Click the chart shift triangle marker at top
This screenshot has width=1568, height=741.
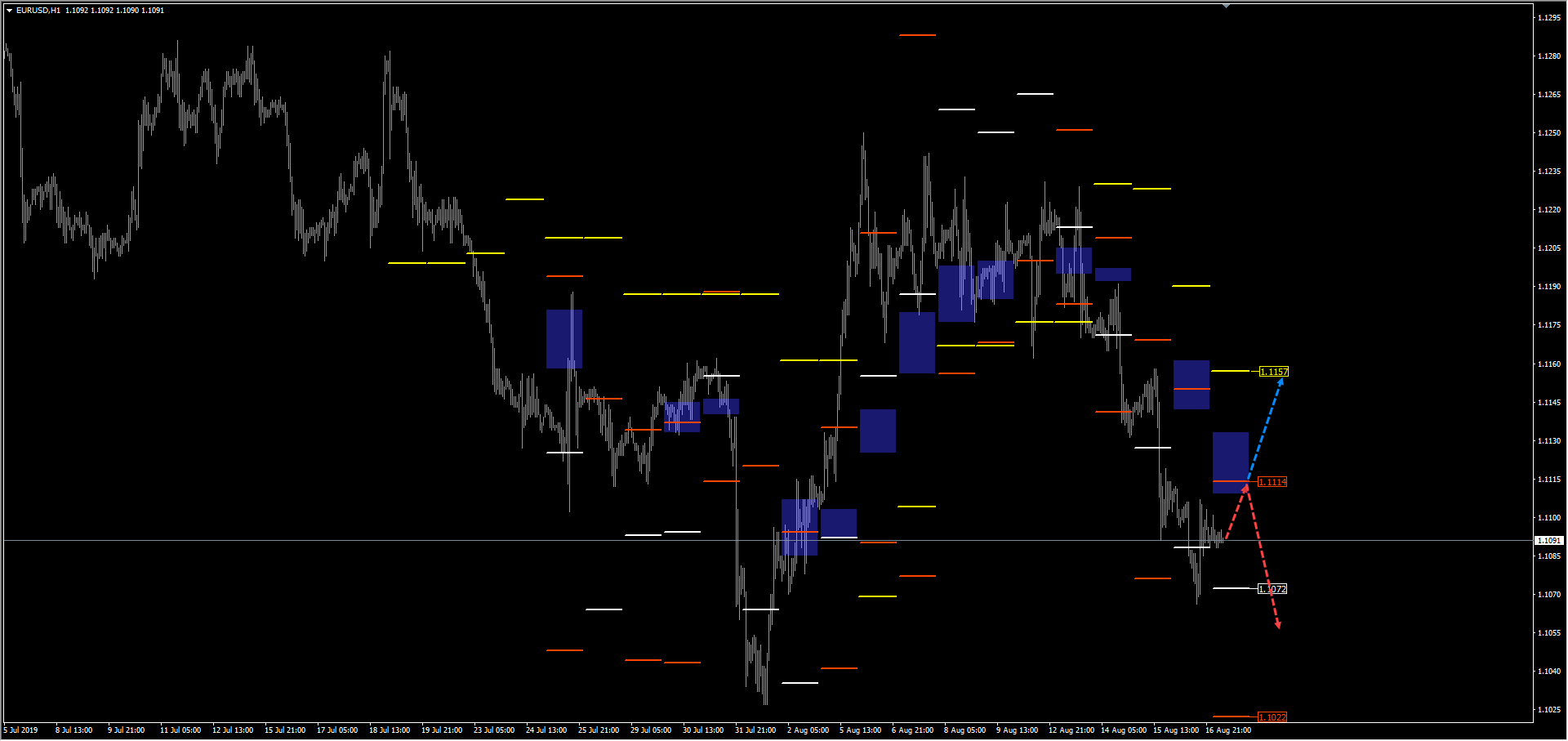(x=1226, y=6)
